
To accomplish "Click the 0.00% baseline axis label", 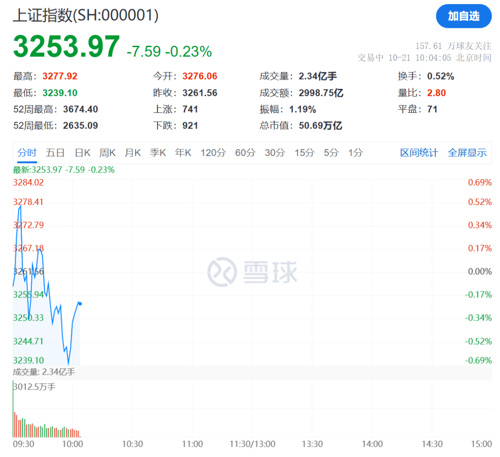I will tap(480, 271).
